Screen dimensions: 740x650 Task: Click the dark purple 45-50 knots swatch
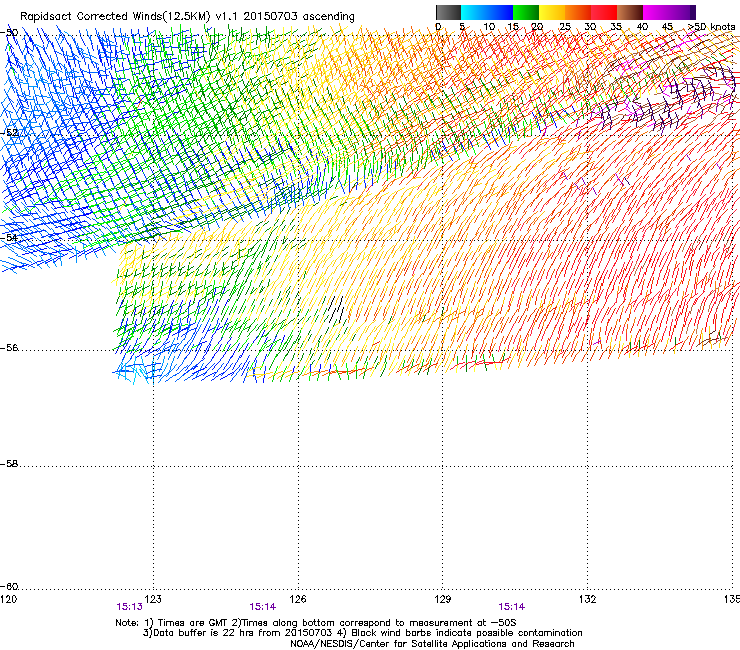click(x=682, y=12)
